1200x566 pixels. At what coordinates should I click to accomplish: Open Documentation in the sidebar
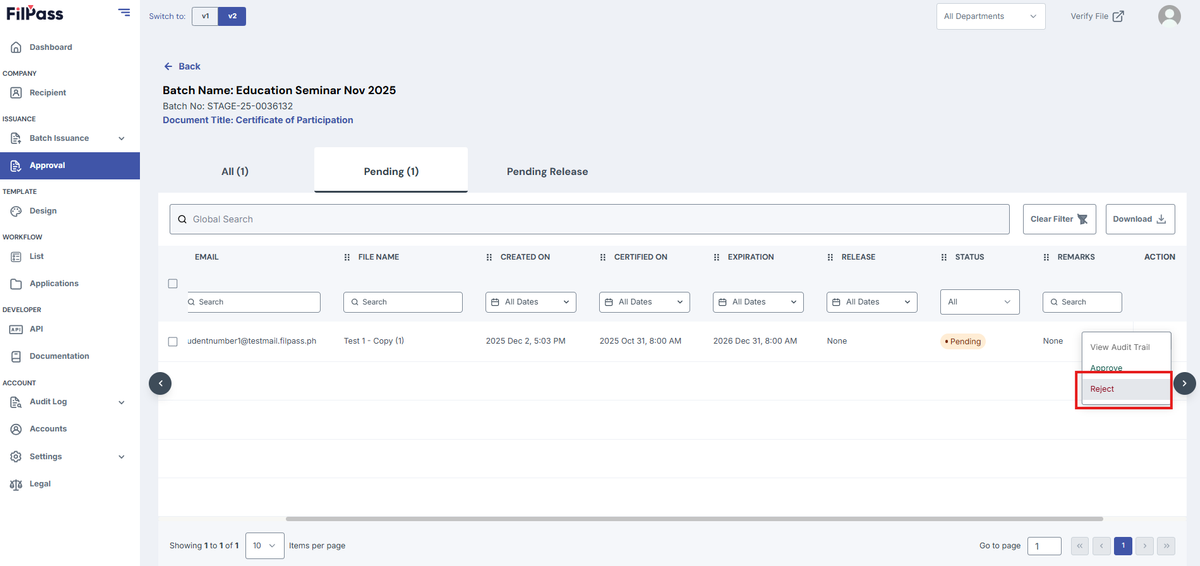click(59, 356)
